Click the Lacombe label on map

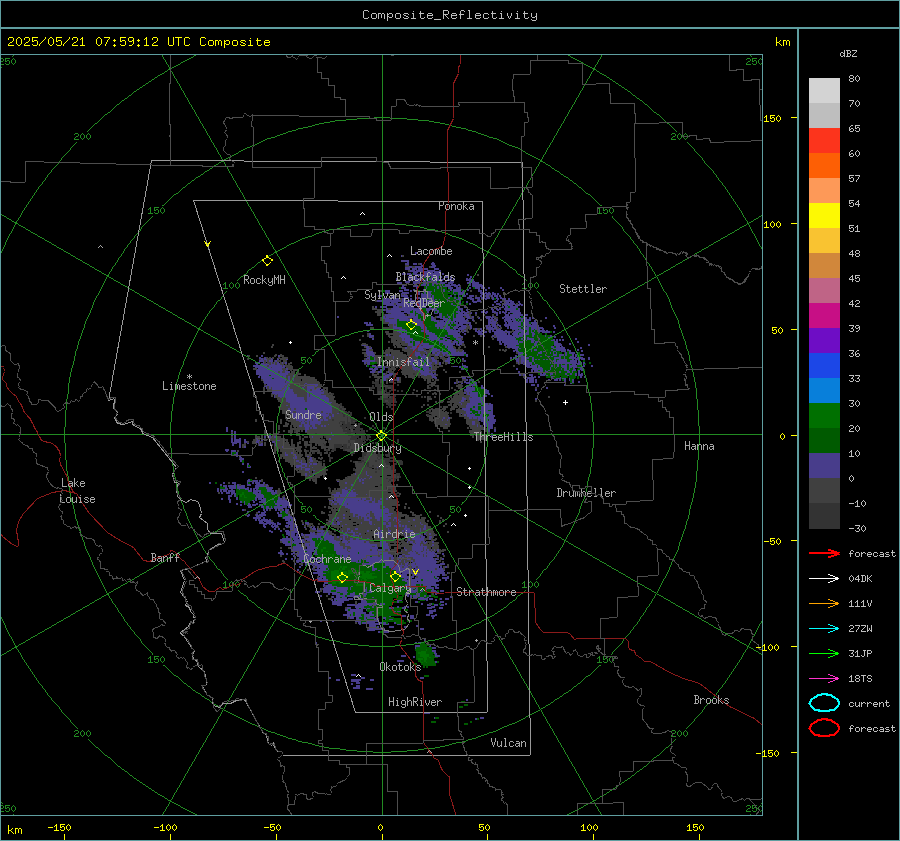click(431, 251)
